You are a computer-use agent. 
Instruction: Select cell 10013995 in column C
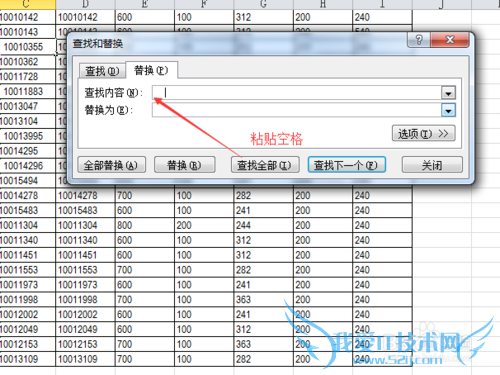(x=28, y=136)
